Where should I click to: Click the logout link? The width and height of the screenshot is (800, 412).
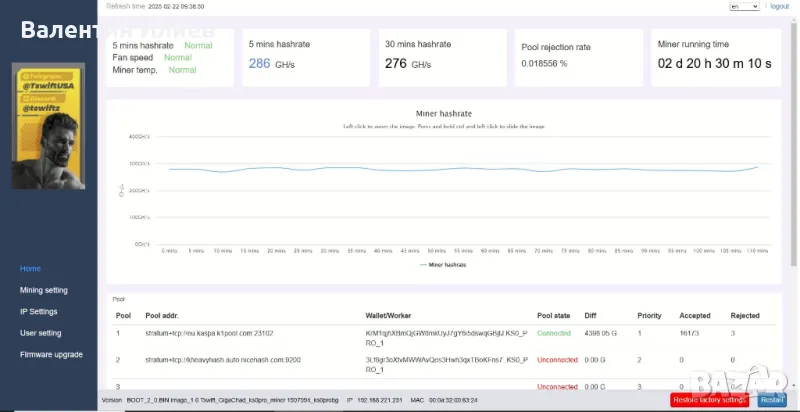coord(780,6)
